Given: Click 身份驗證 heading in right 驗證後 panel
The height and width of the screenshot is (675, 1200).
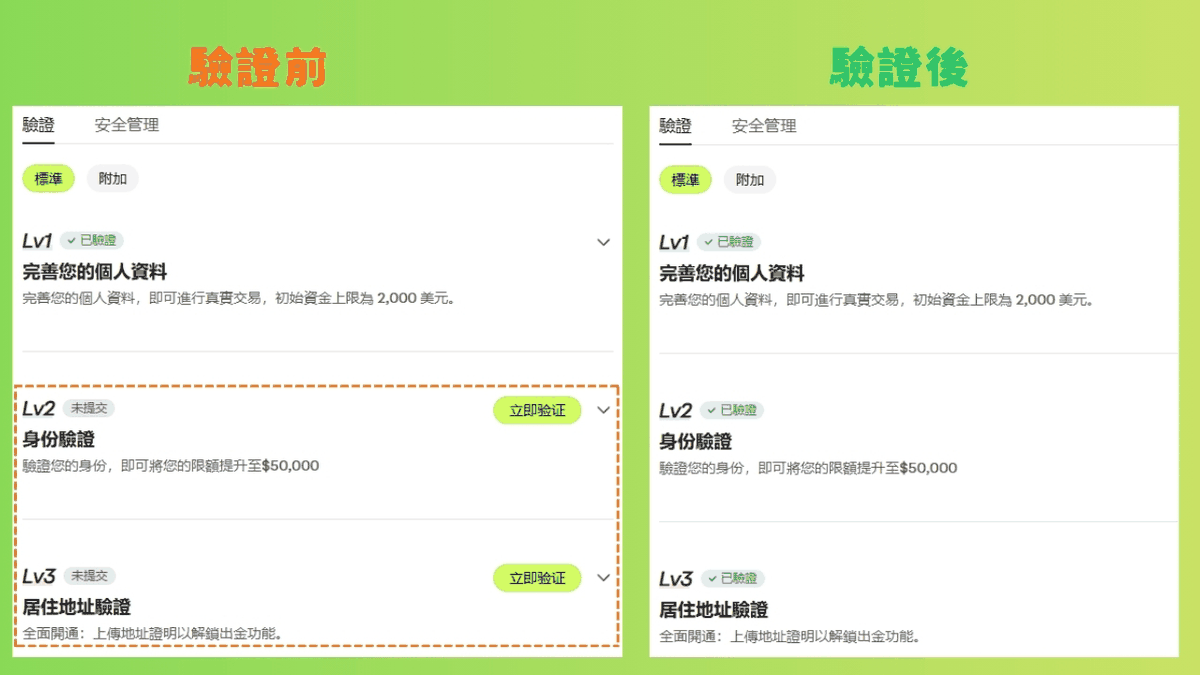Looking at the screenshot, I should (696, 442).
